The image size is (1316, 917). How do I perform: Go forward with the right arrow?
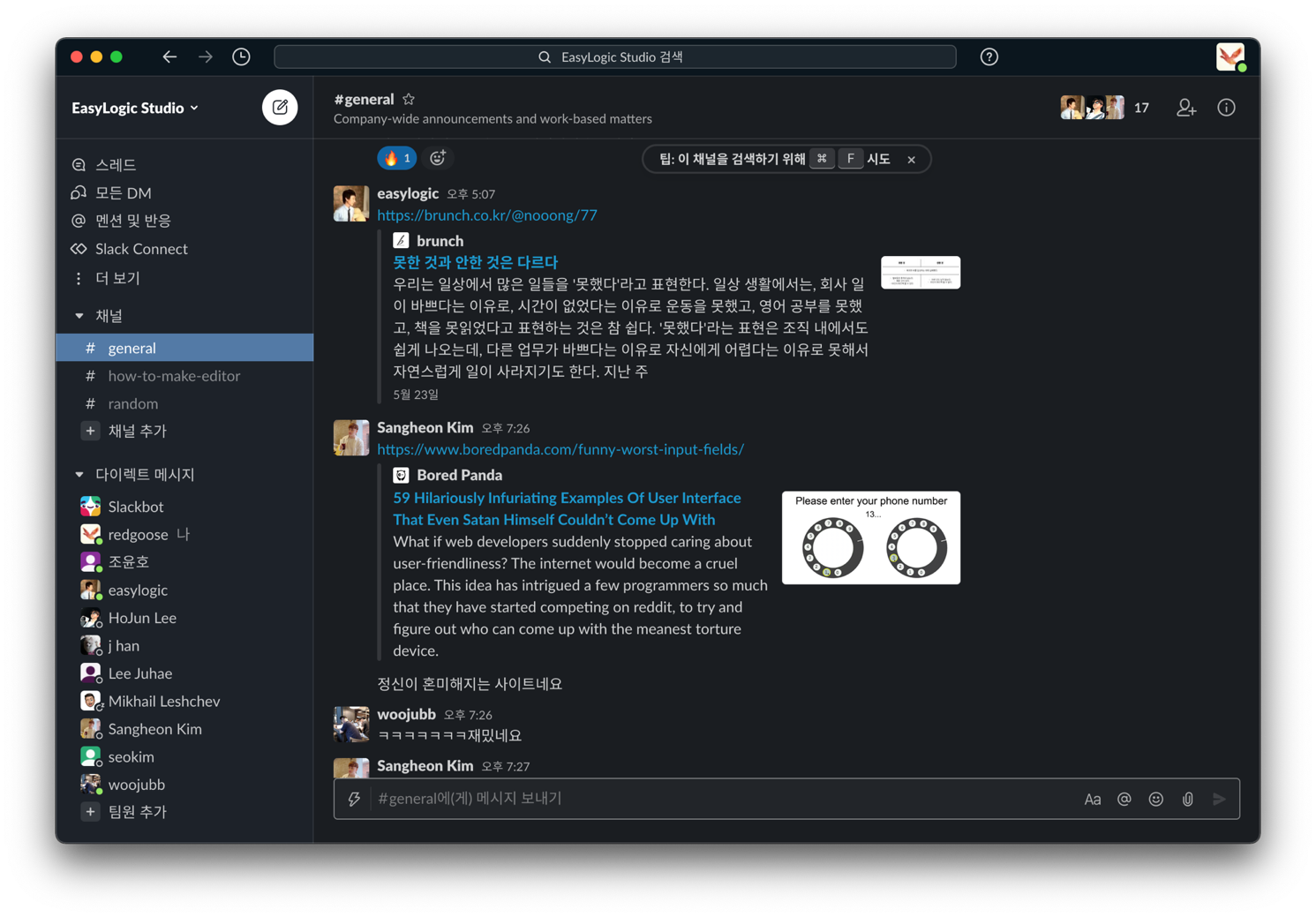click(x=205, y=56)
